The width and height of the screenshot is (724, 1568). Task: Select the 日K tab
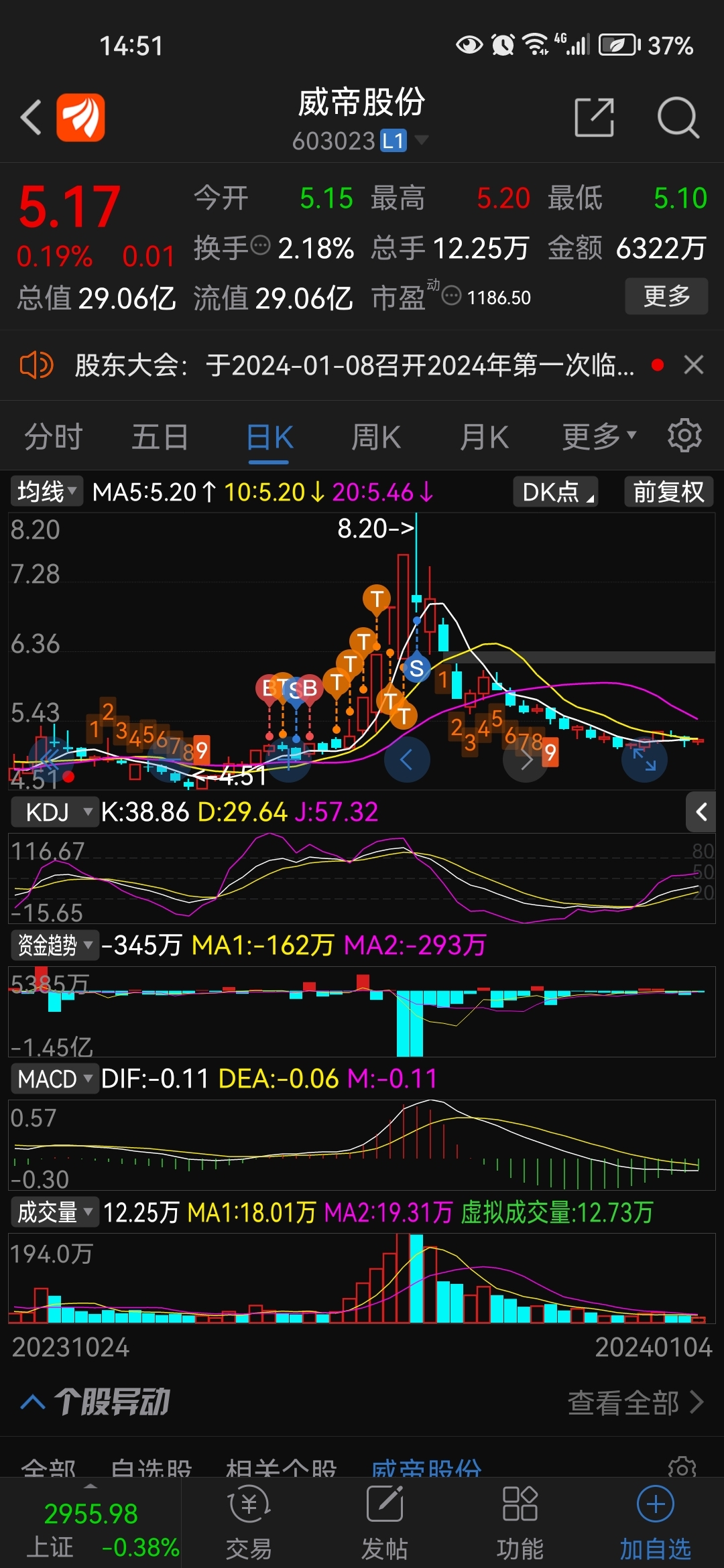269,437
